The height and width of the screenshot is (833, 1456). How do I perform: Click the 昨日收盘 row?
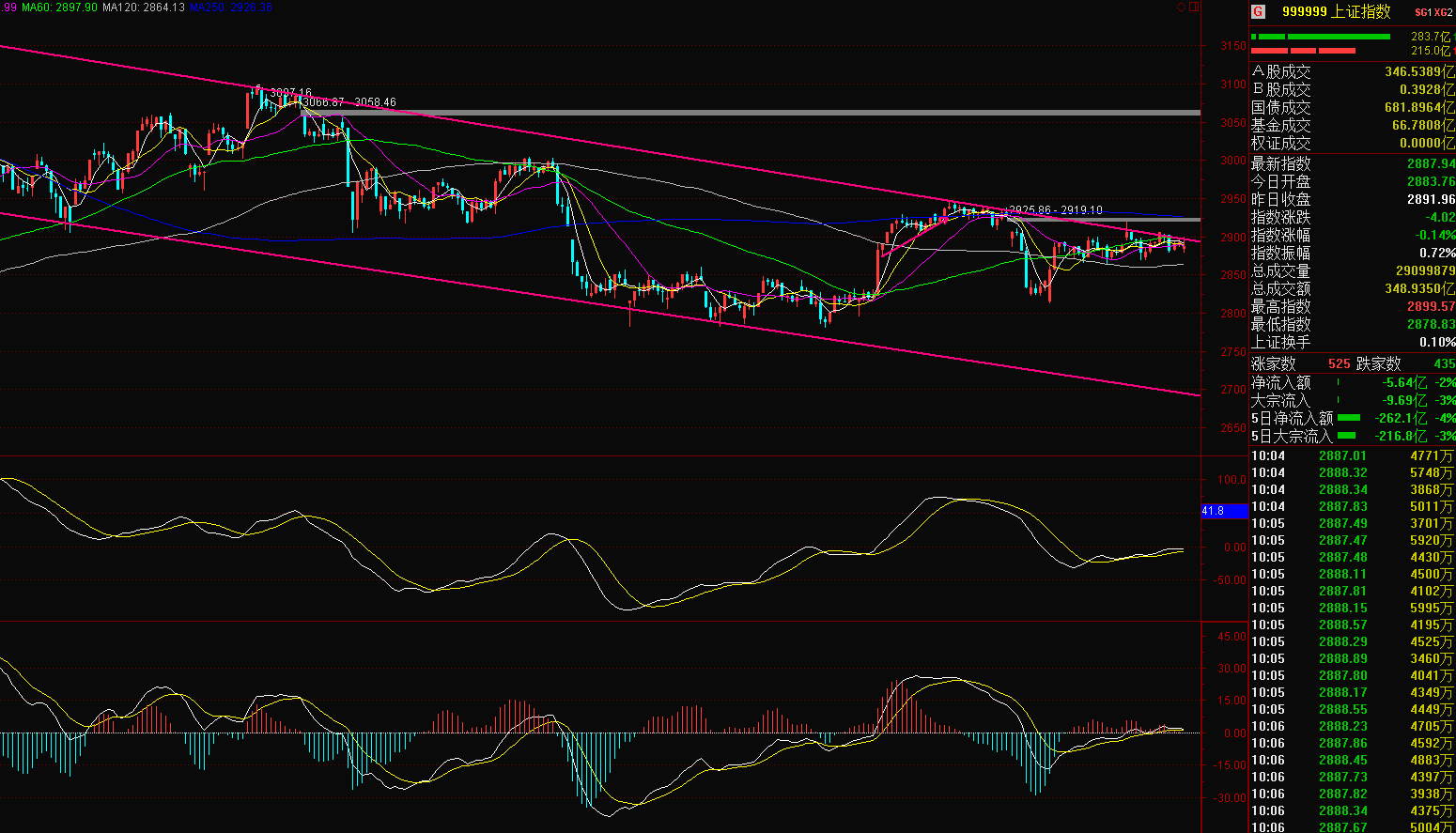pyautogui.click(x=1353, y=199)
